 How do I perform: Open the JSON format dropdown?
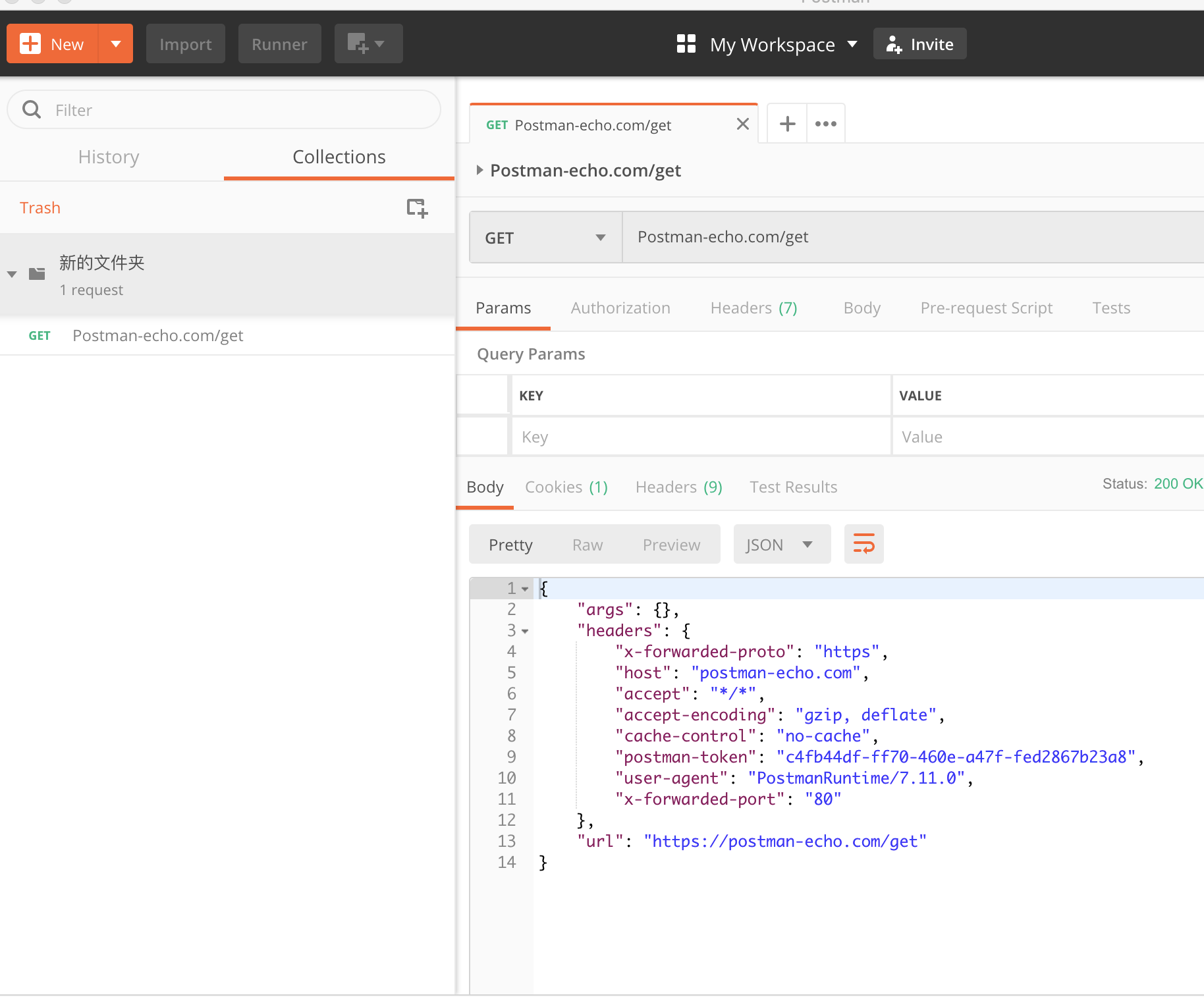coord(782,545)
